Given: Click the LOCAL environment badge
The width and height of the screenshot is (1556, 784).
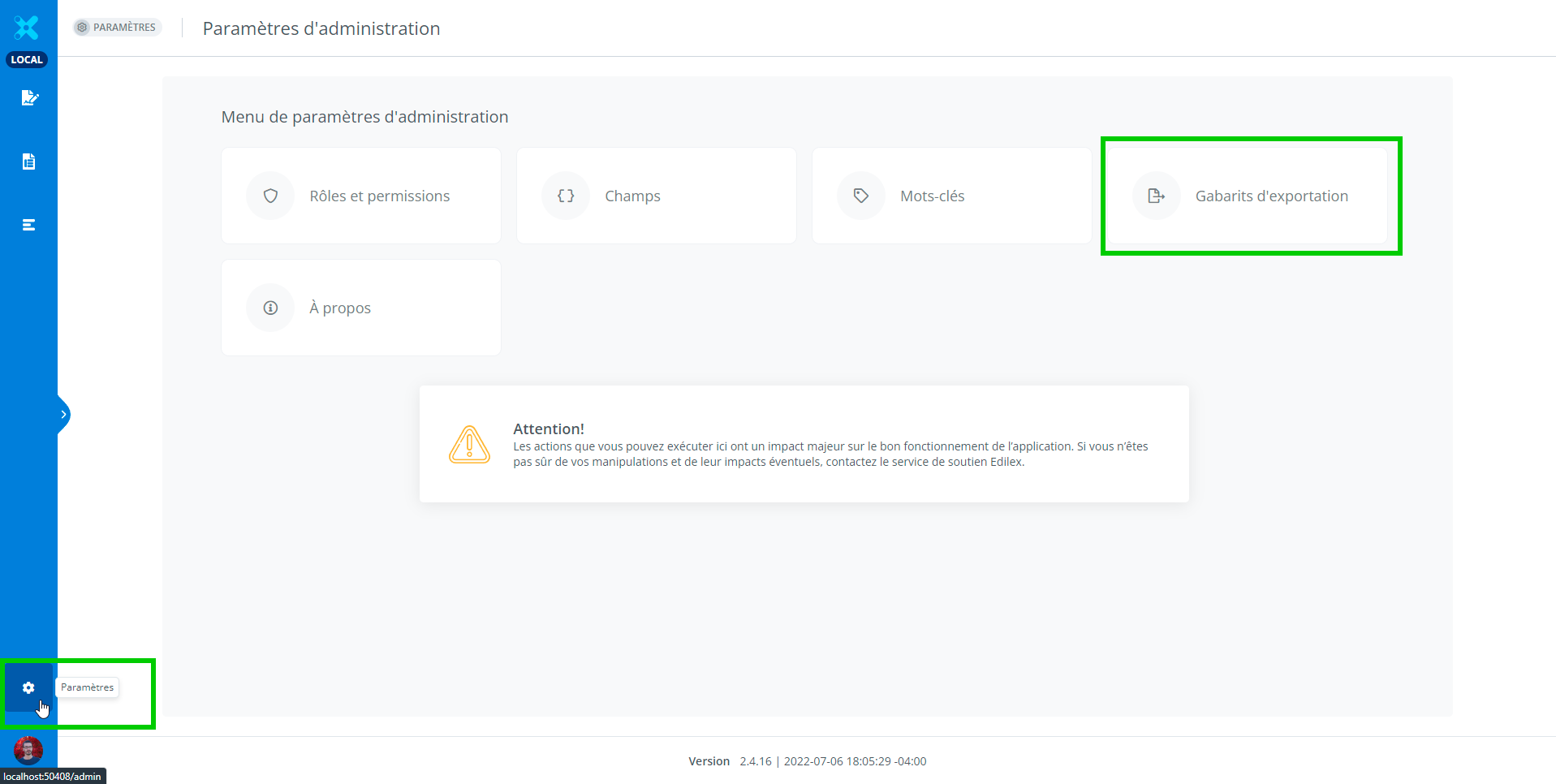Looking at the screenshot, I should (x=27, y=60).
